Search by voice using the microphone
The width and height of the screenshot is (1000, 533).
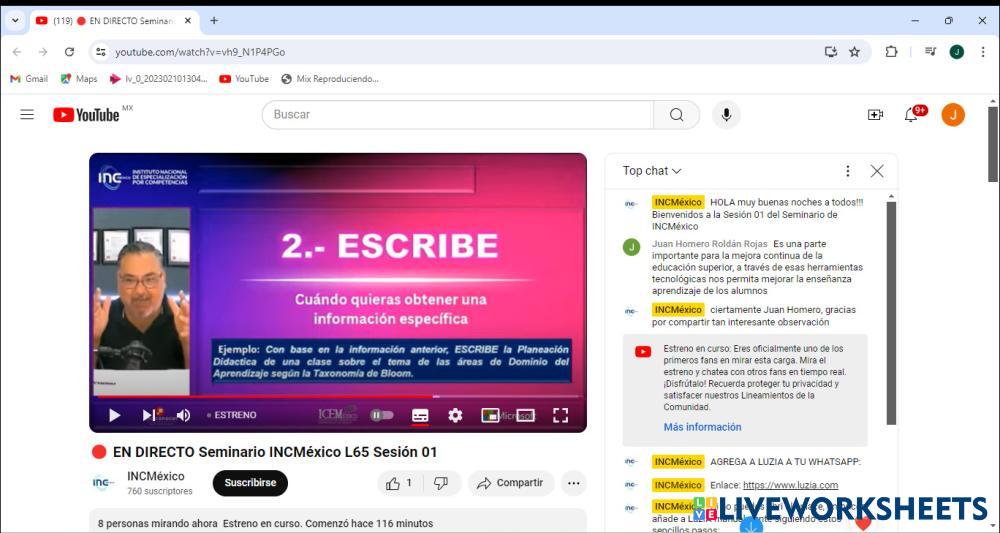click(x=726, y=115)
